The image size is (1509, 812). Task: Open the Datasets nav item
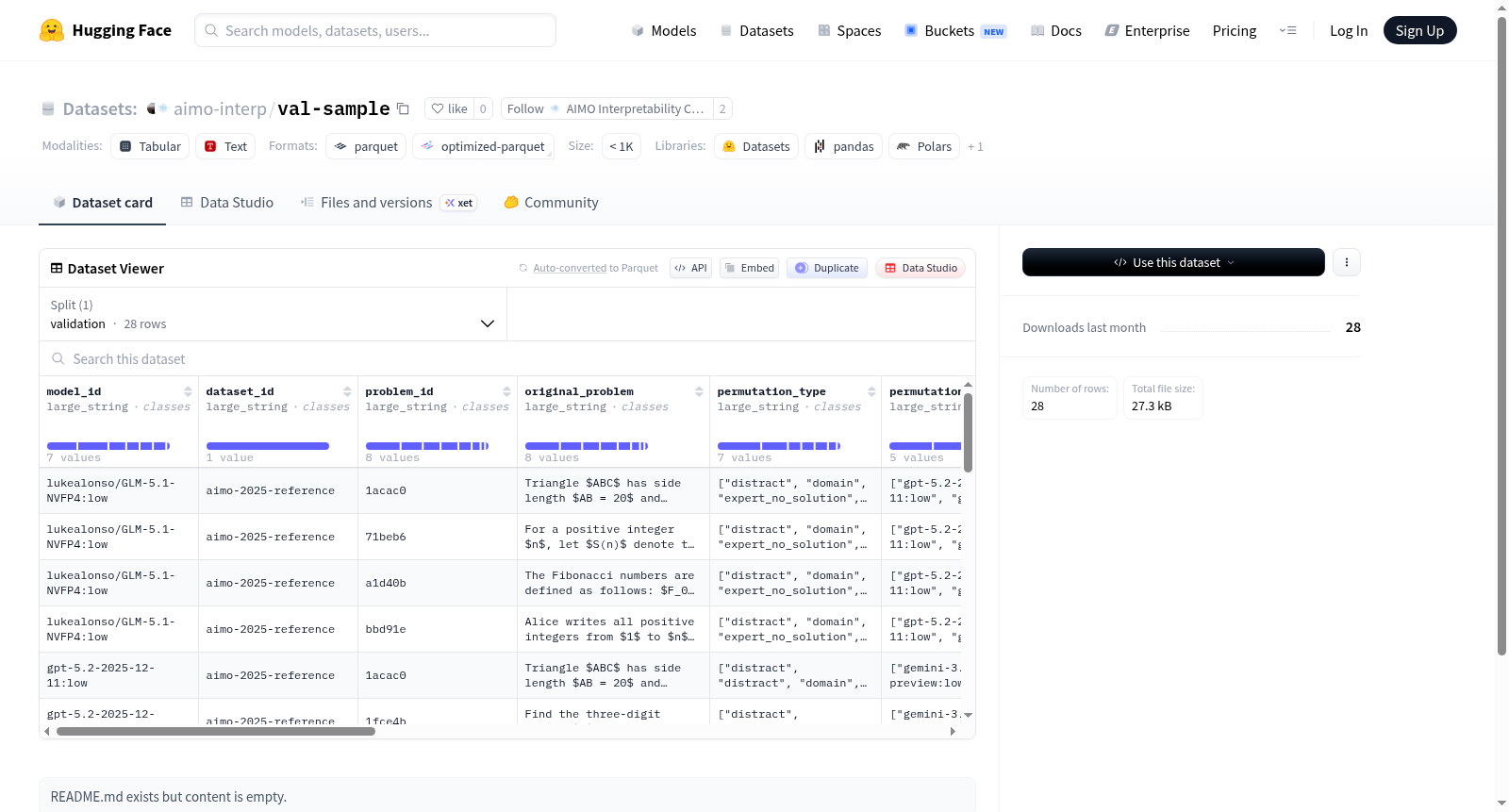(x=757, y=30)
